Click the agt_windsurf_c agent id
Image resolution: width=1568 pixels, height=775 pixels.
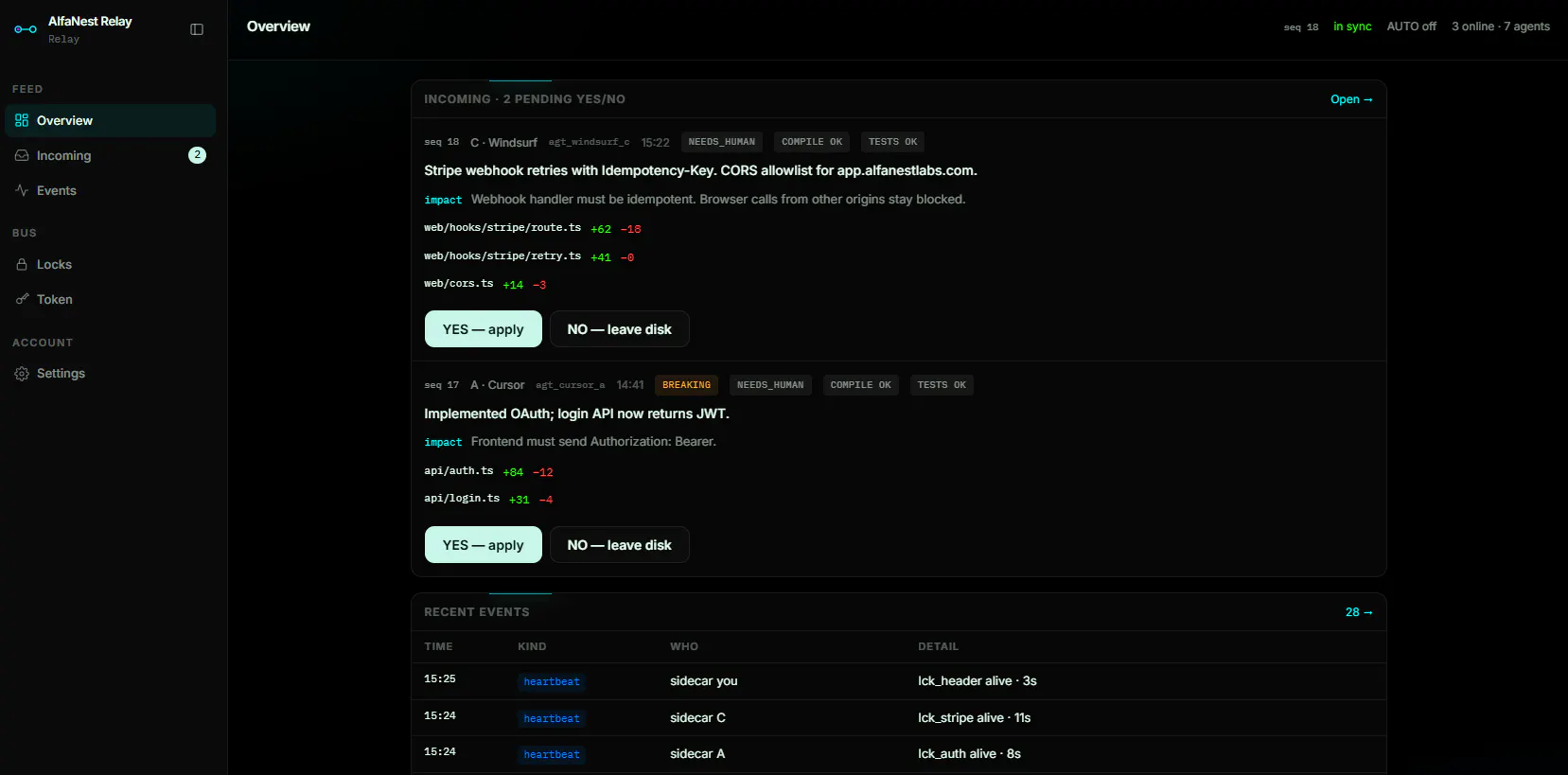pos(589,142)
